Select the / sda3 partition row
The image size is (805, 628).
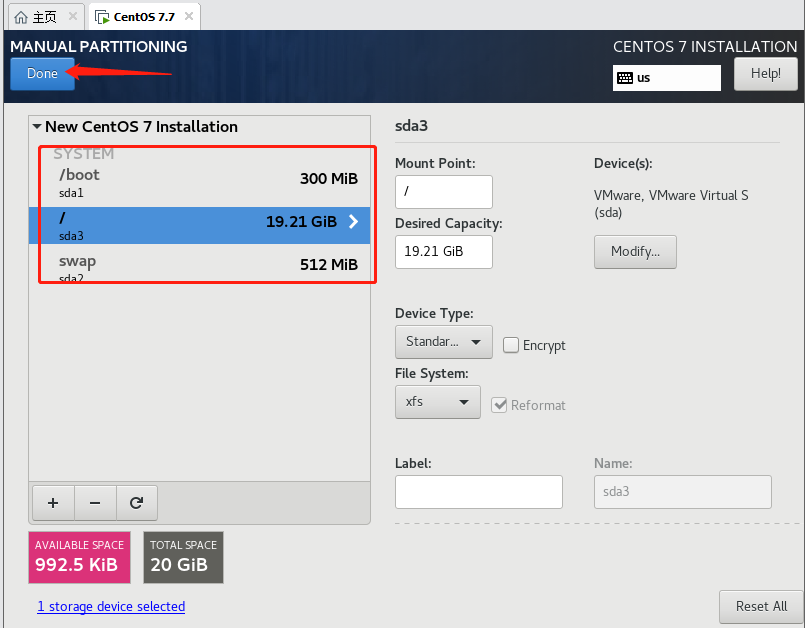pos(200,225)
